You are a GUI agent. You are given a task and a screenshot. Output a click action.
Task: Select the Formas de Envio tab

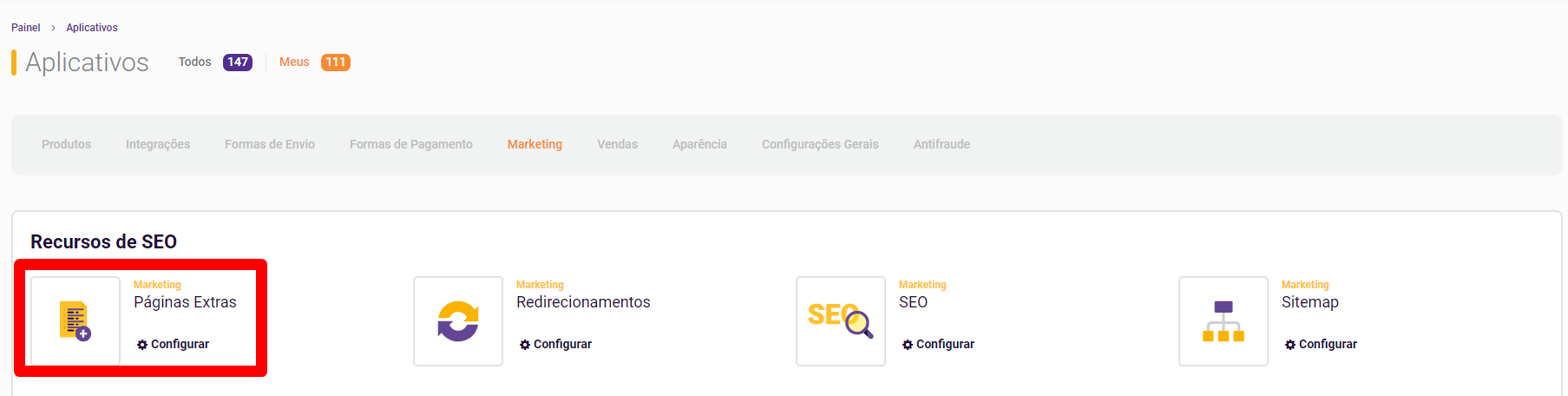pyautogui.click(x=270, y=144)
